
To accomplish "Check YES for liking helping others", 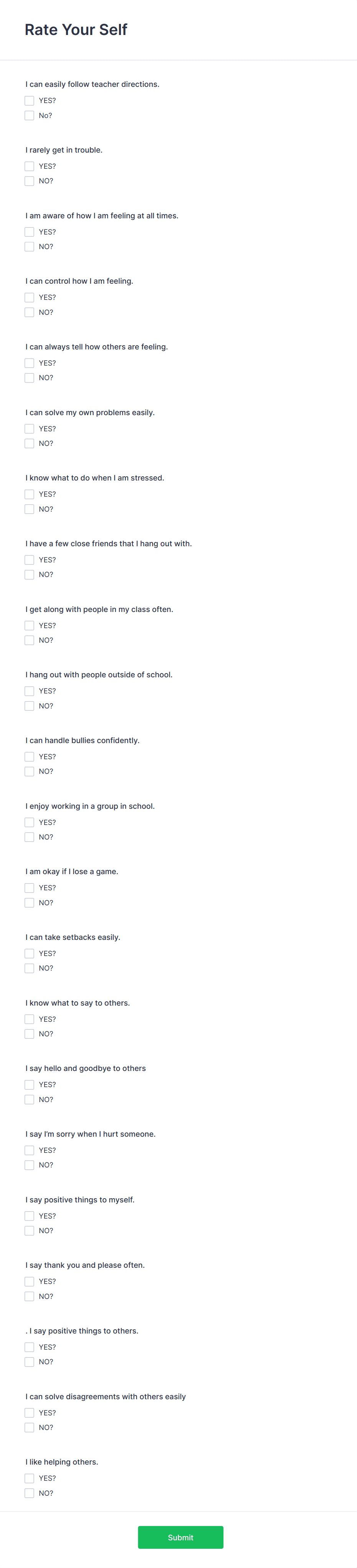I will pos(29,1478).
